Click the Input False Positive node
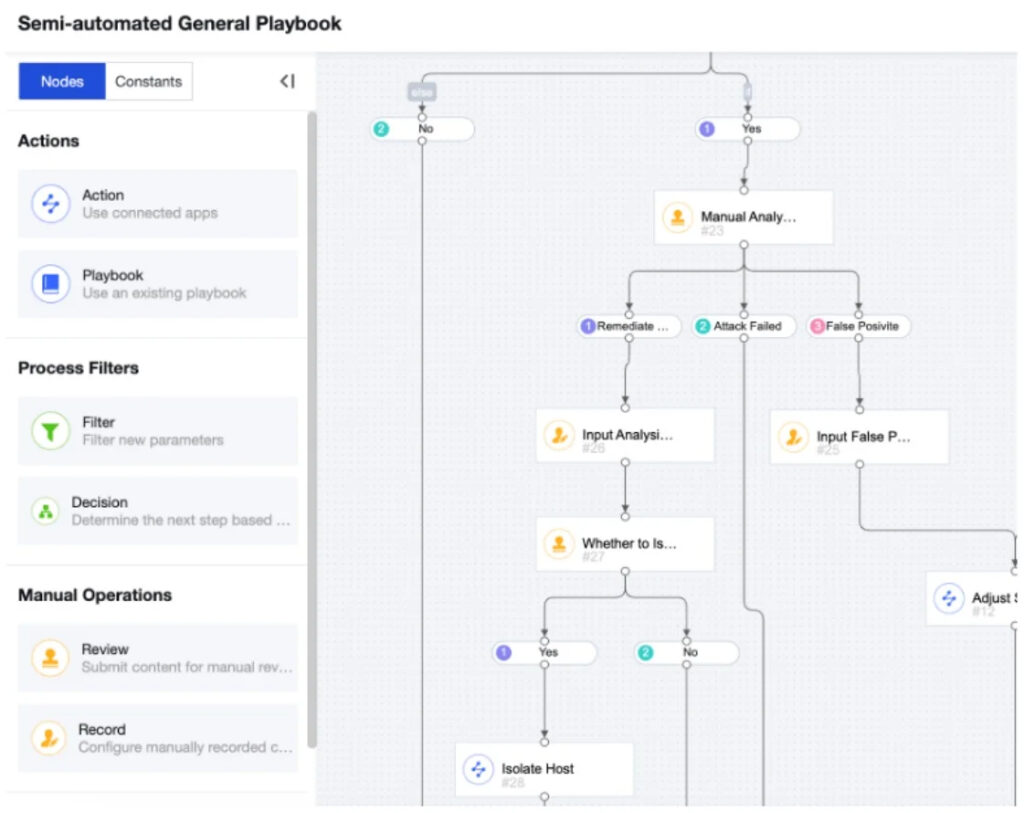The height and width of the screenshot is (813, 1024). pos(859,436)
